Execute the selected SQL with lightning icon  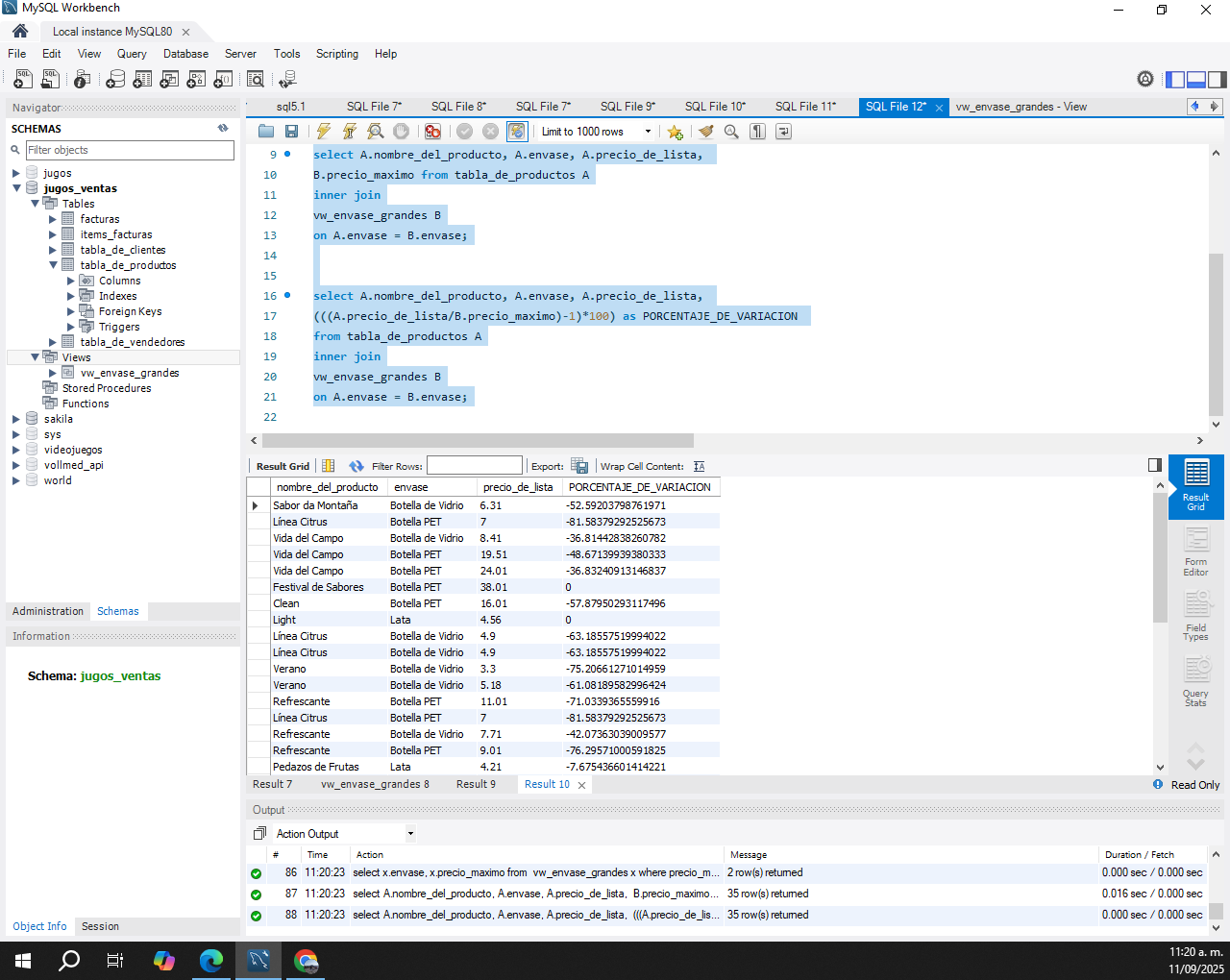(324, 132)
